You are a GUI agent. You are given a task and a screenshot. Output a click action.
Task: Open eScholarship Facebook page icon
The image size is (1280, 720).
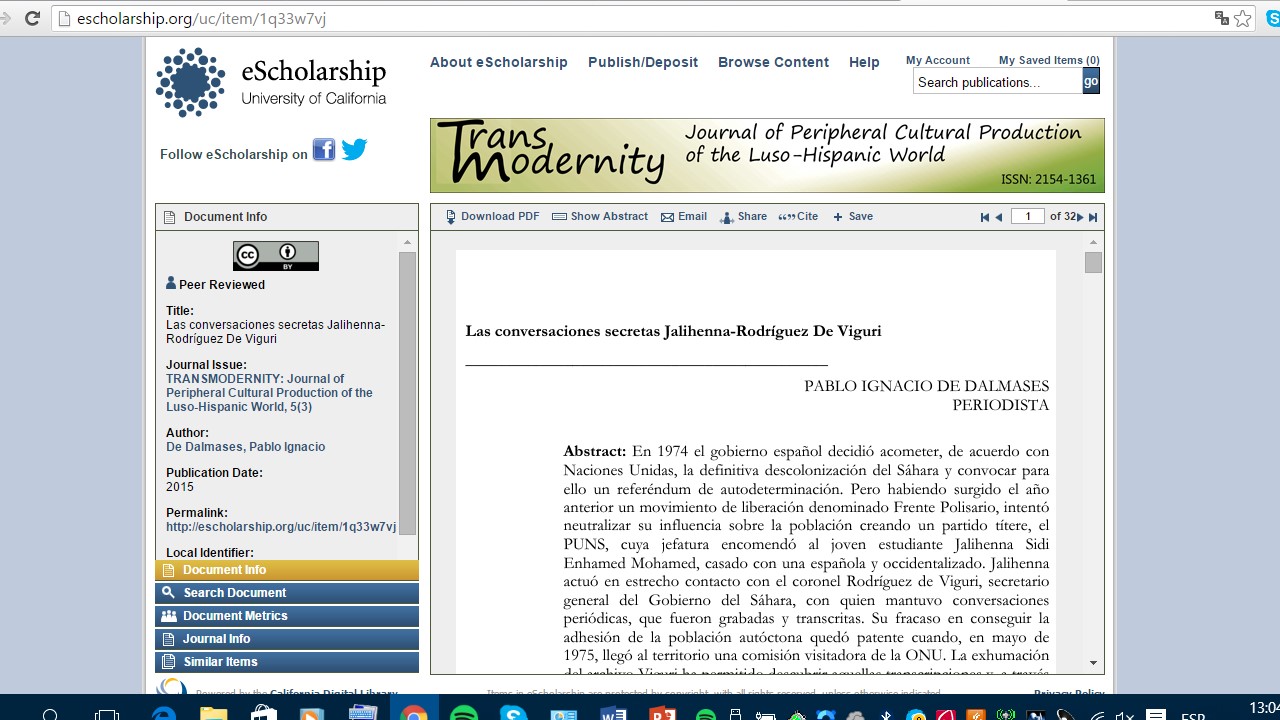324,150
